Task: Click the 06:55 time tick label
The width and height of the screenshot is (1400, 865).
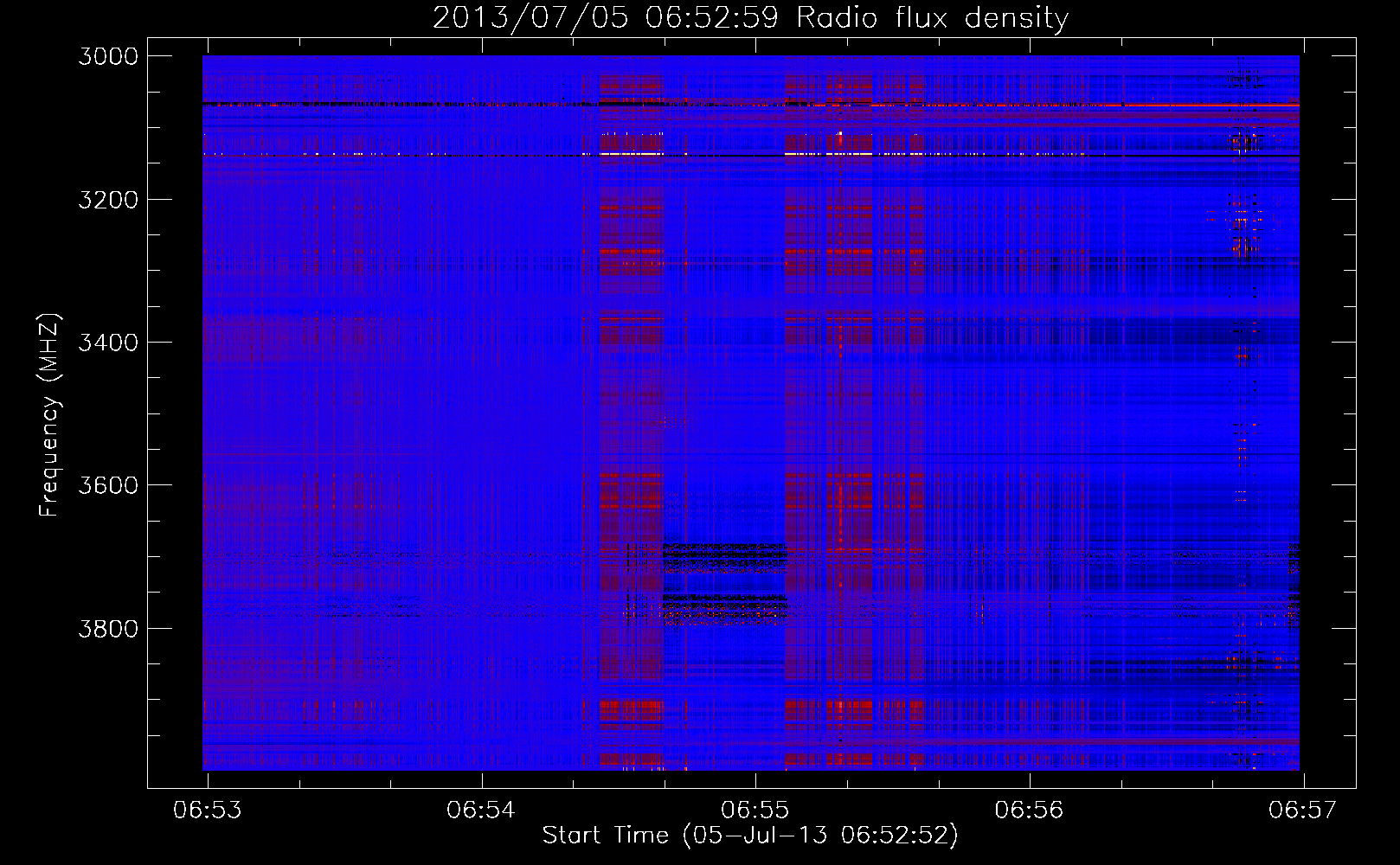Action: click(x=755, y=811)
